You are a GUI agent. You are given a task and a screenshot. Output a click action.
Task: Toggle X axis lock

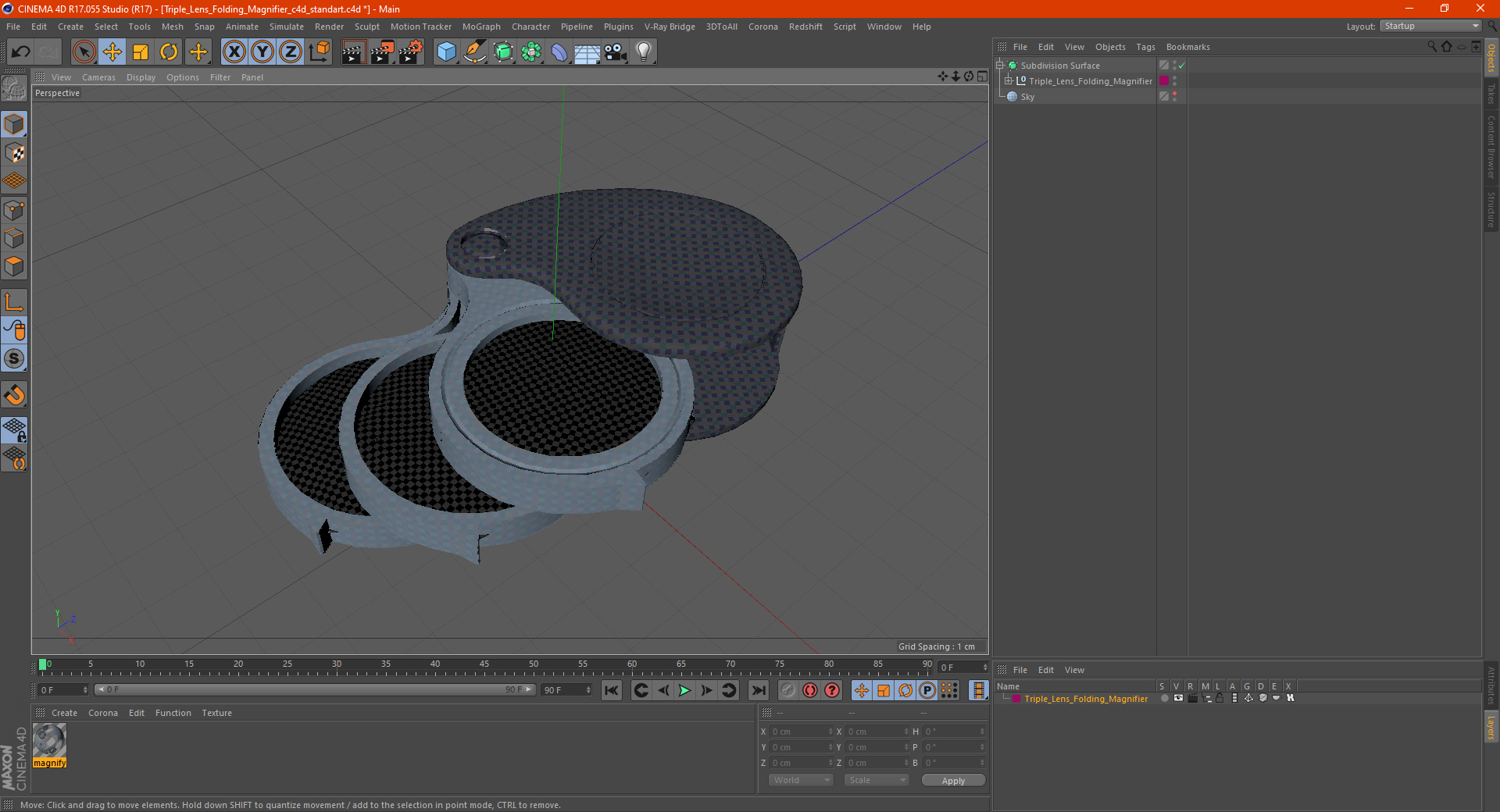click(x=234, y=52)
